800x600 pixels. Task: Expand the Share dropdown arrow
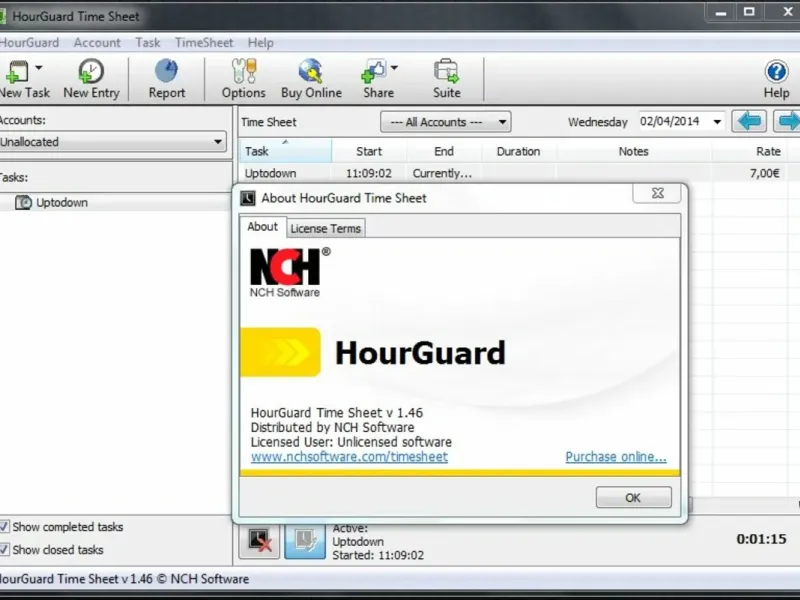click(x=394, y=67)
